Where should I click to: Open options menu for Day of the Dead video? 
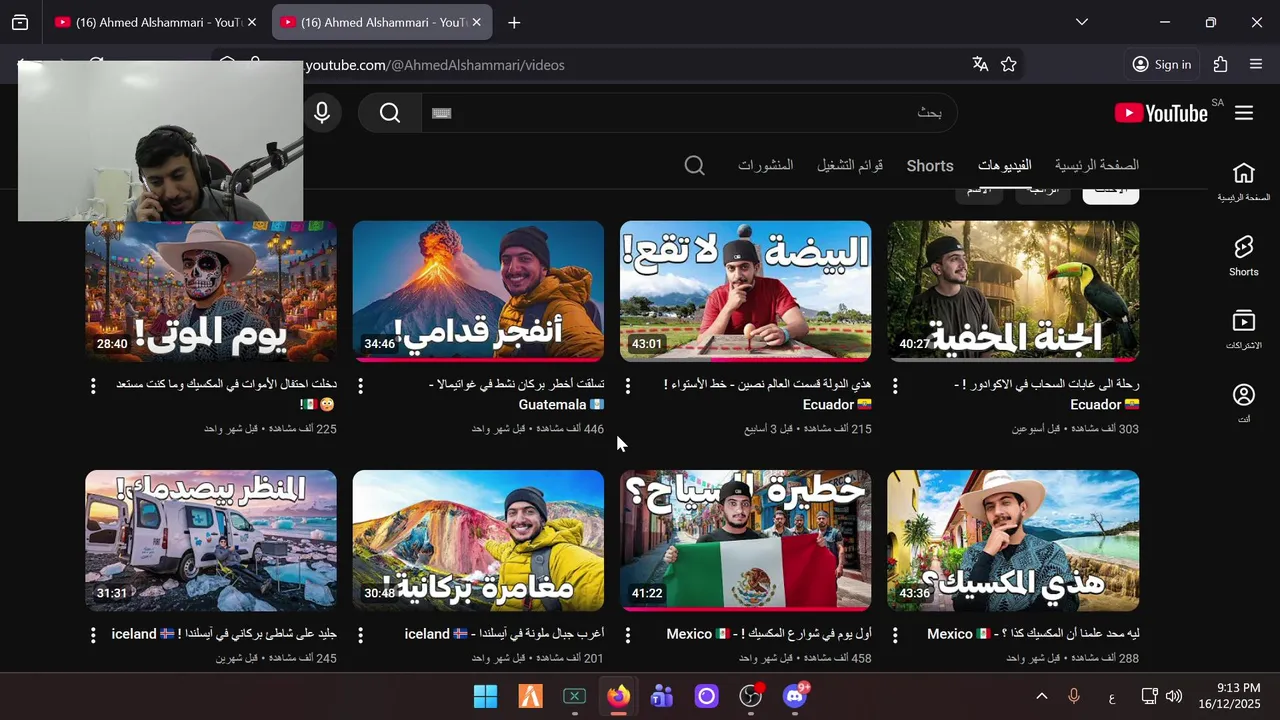[93, 385]
